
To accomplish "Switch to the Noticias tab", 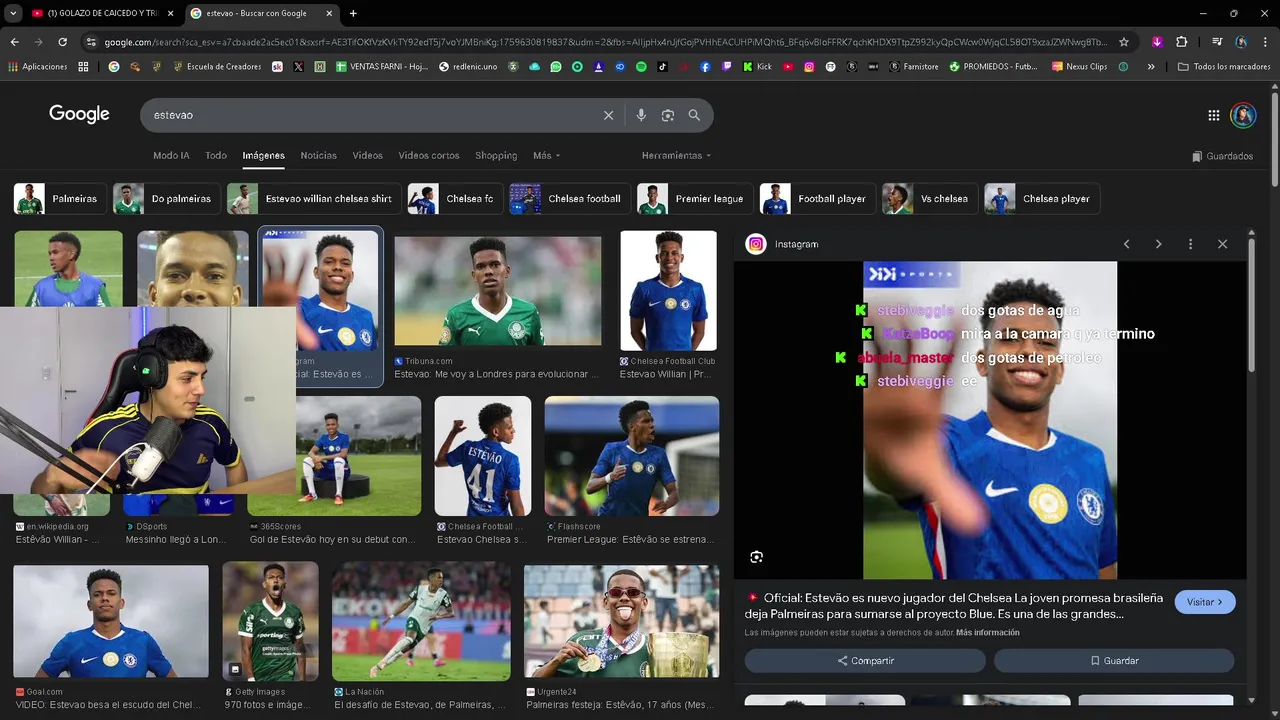I will coord(319,156).
